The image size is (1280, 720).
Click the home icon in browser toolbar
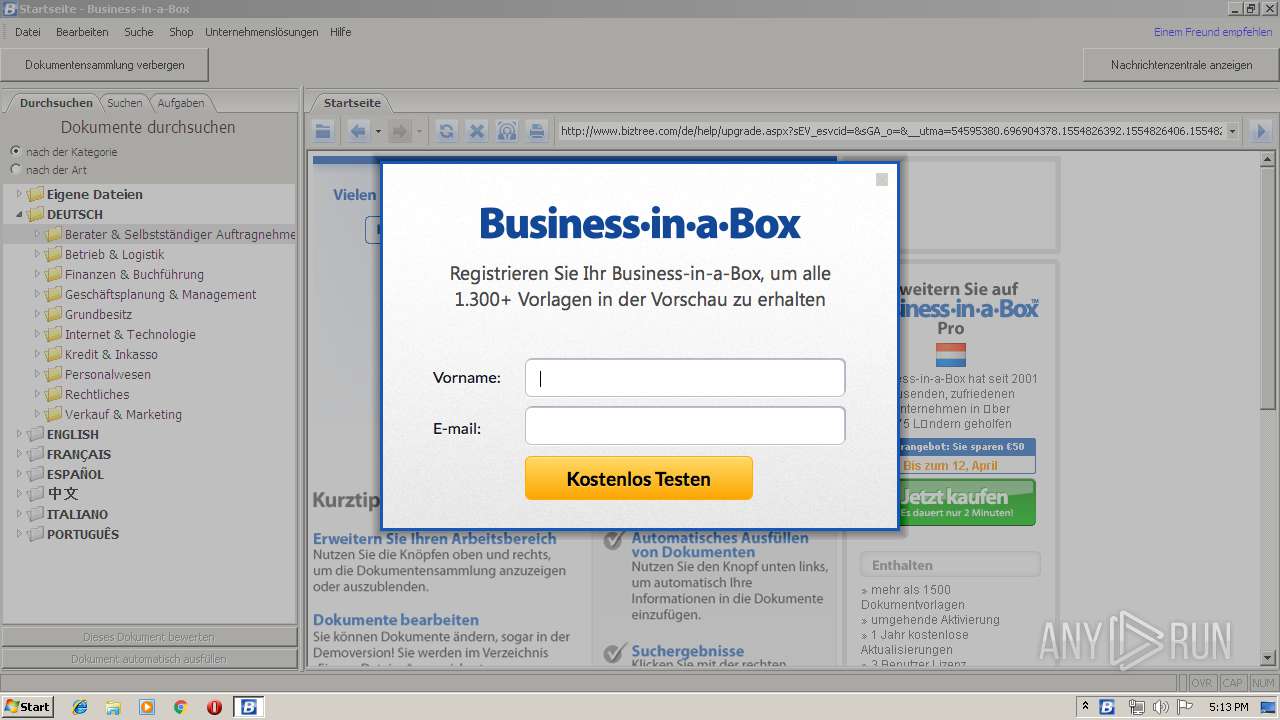[507, 131]
